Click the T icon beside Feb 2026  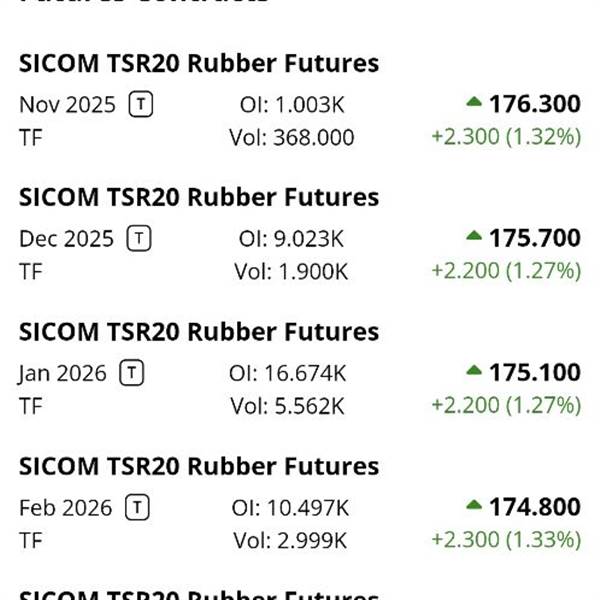click(137, 507)
